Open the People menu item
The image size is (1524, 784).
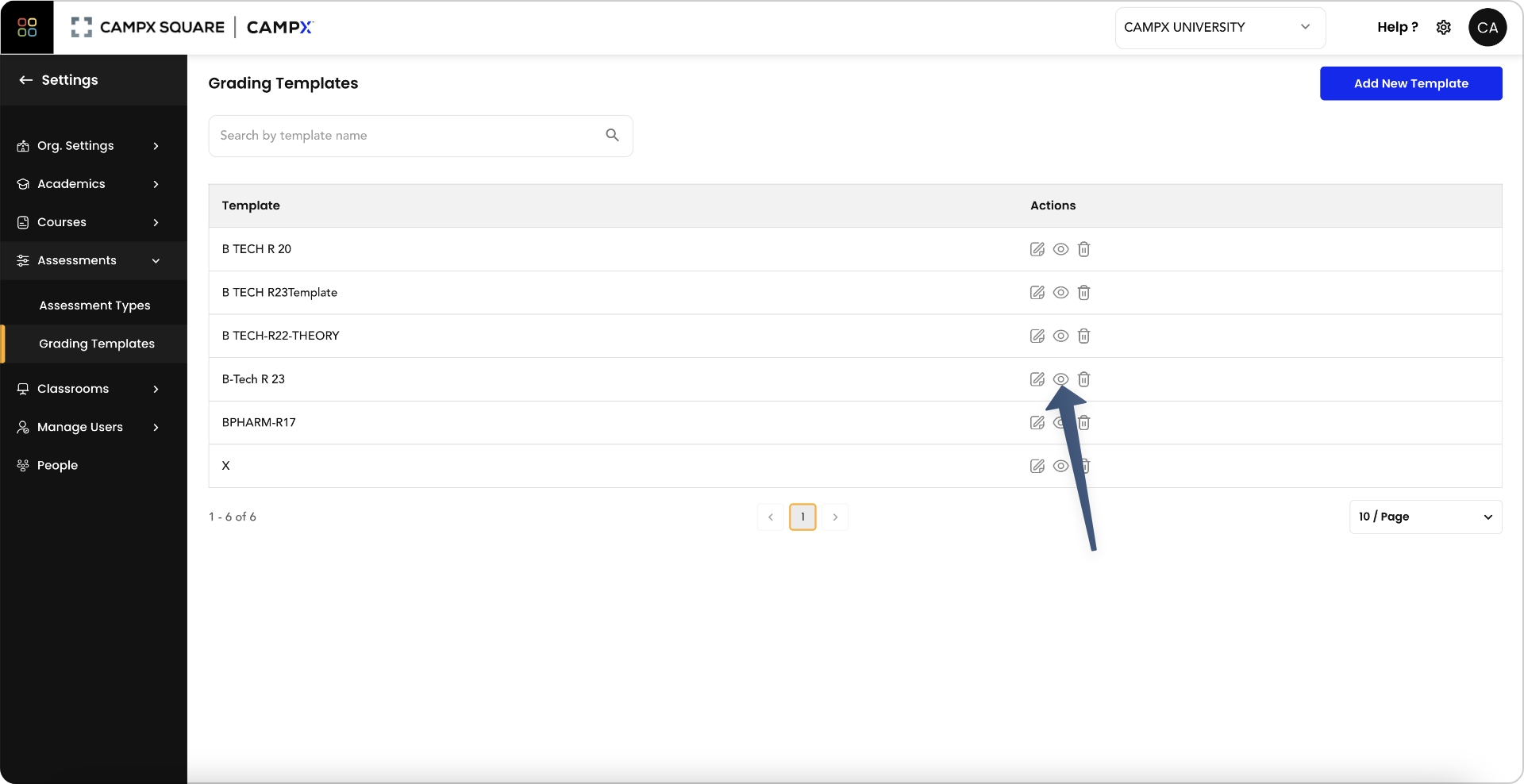tap(57, 465)
